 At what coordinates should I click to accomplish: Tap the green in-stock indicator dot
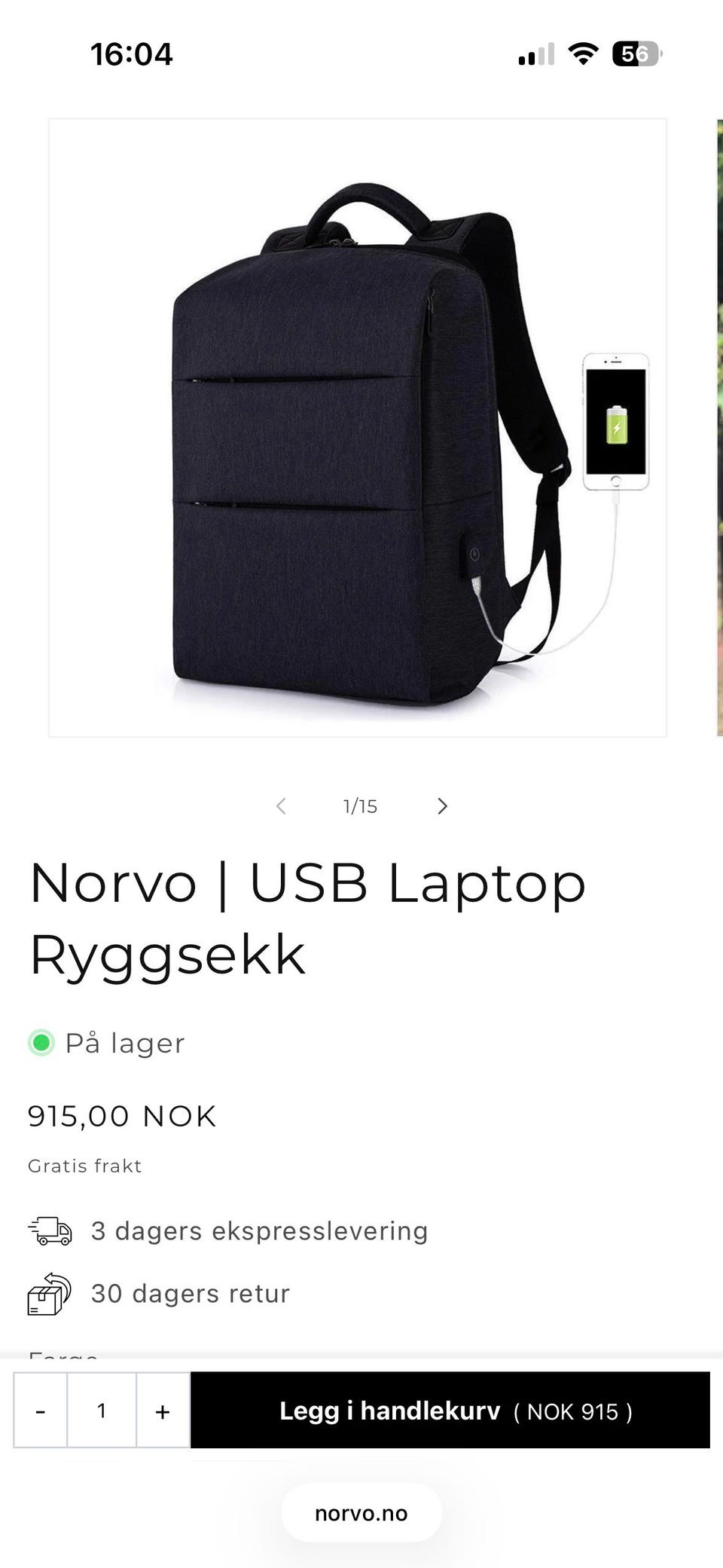tap(41, 1043)
